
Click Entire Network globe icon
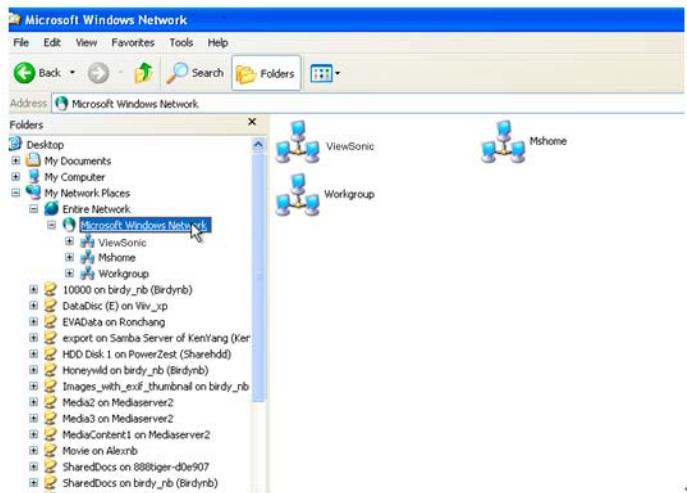pos(51,209)
